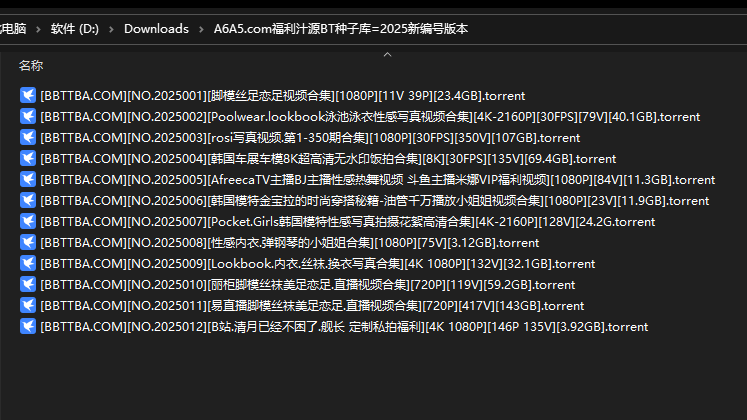747x420 pixels.
Task: Expand the chevron after Downloads in breadcrumb
Action: pyautogui.click(x=201, y=29)
